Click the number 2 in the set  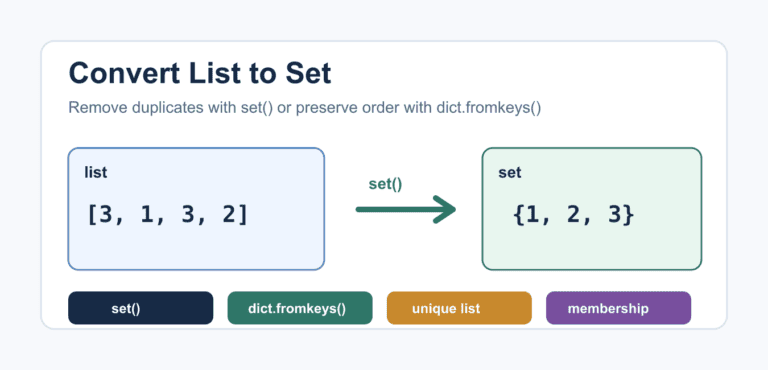(574, 215)
